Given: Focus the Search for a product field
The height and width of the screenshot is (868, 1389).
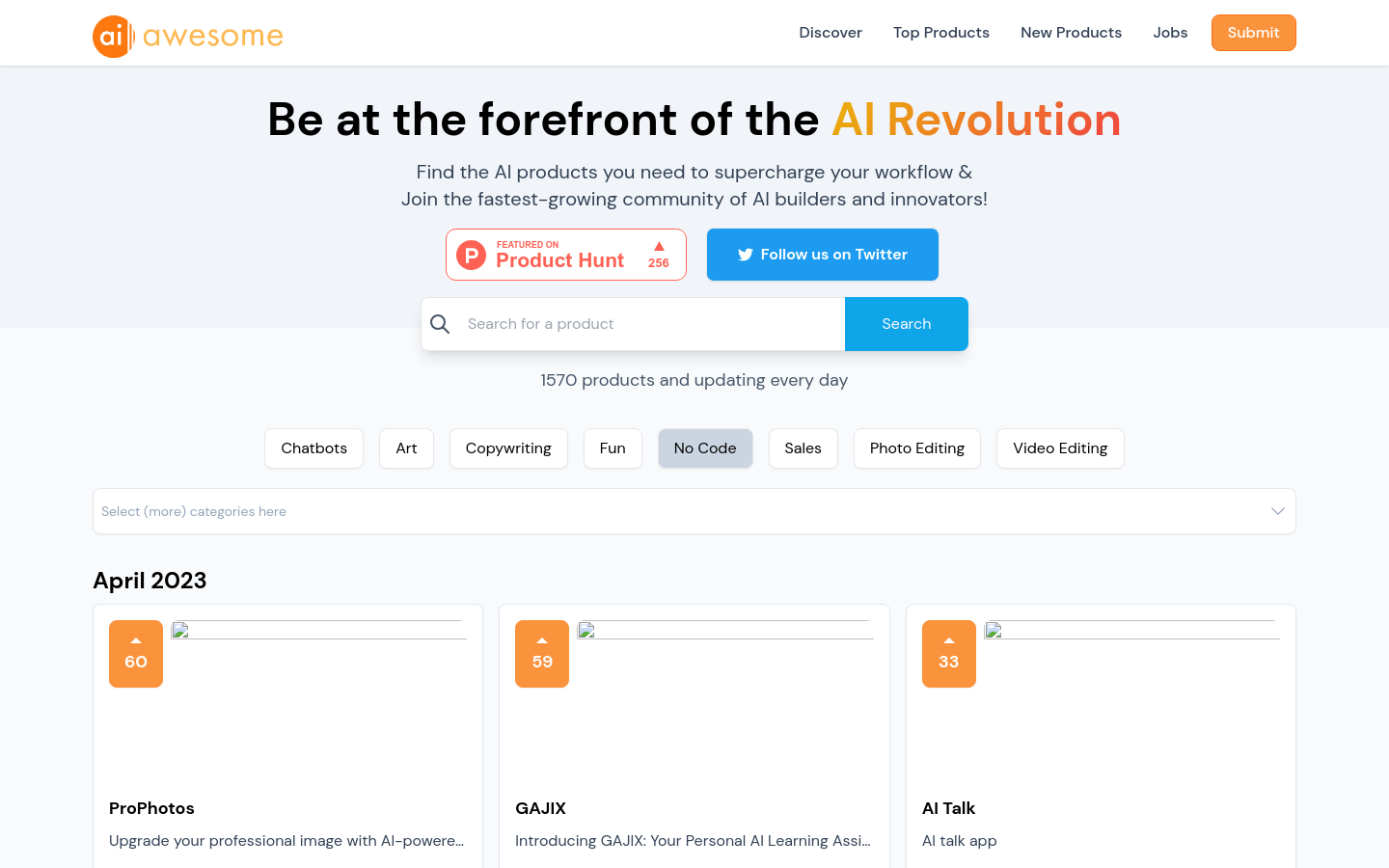Looking at the screenshot, I should 651,324.
